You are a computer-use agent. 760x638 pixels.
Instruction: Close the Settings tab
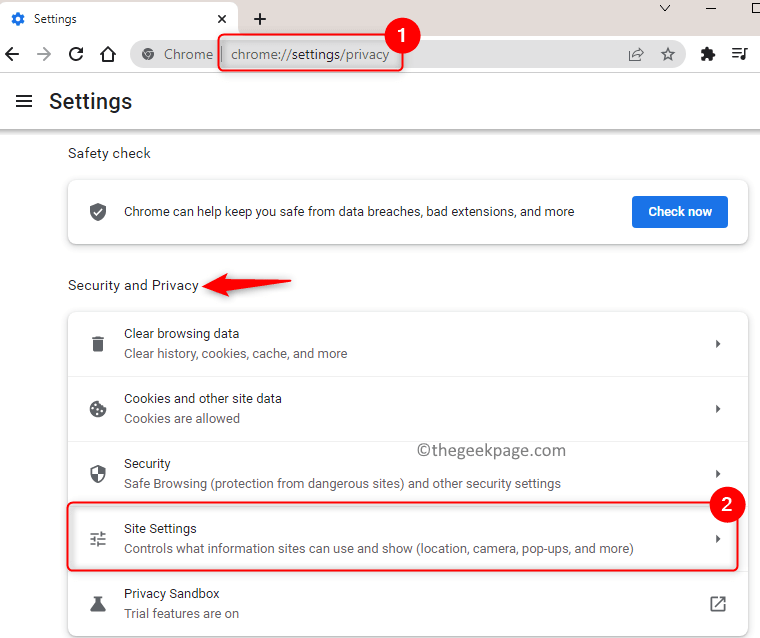click(x=222, y=19)
